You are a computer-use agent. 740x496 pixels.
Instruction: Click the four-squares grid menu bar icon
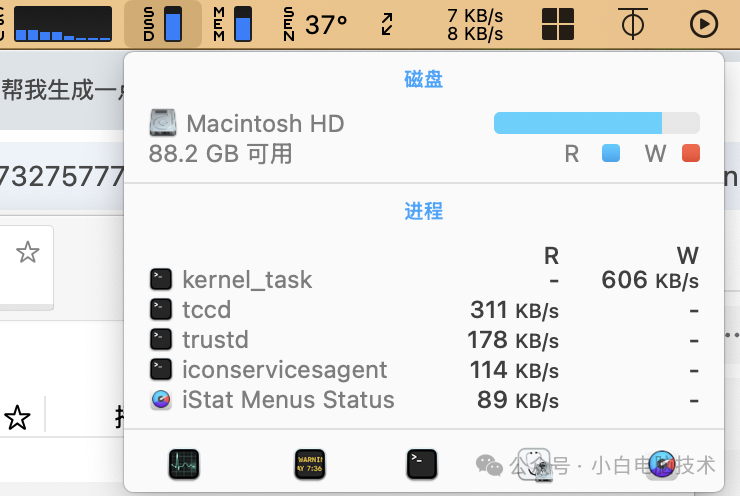(x=558, y=24)
